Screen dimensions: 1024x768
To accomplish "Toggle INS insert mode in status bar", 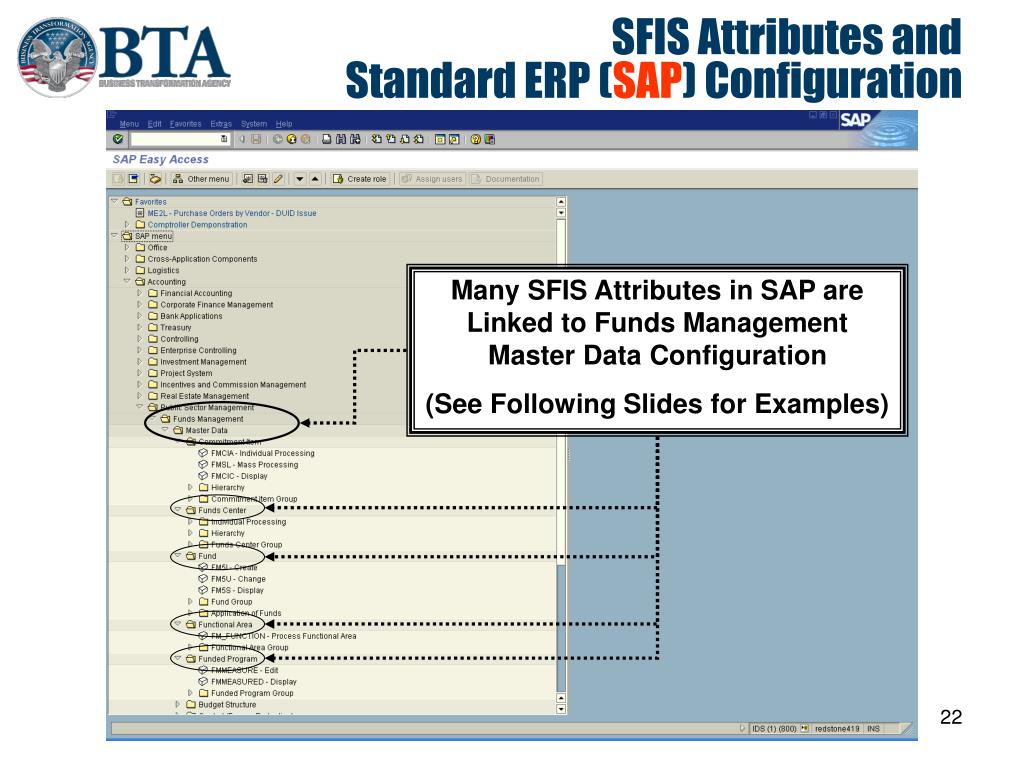I will click(873, 728).
